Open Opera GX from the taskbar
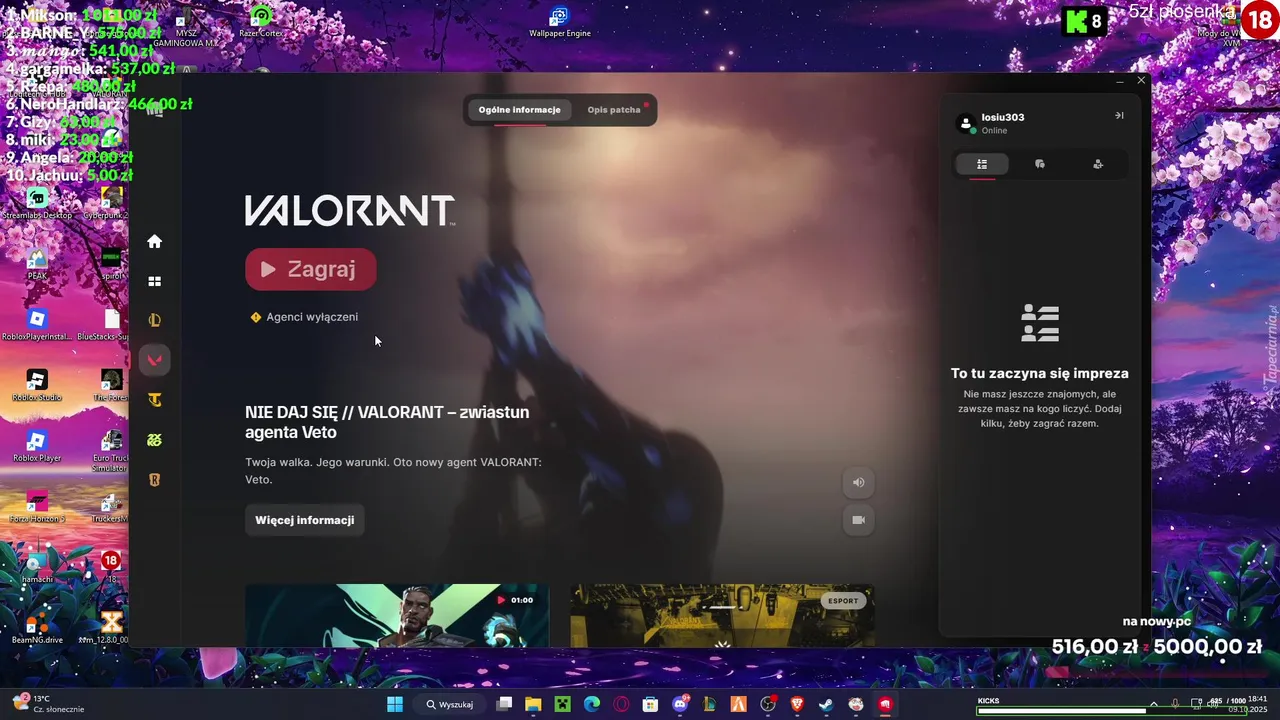 pyautogui.click(x=621, y=704)
